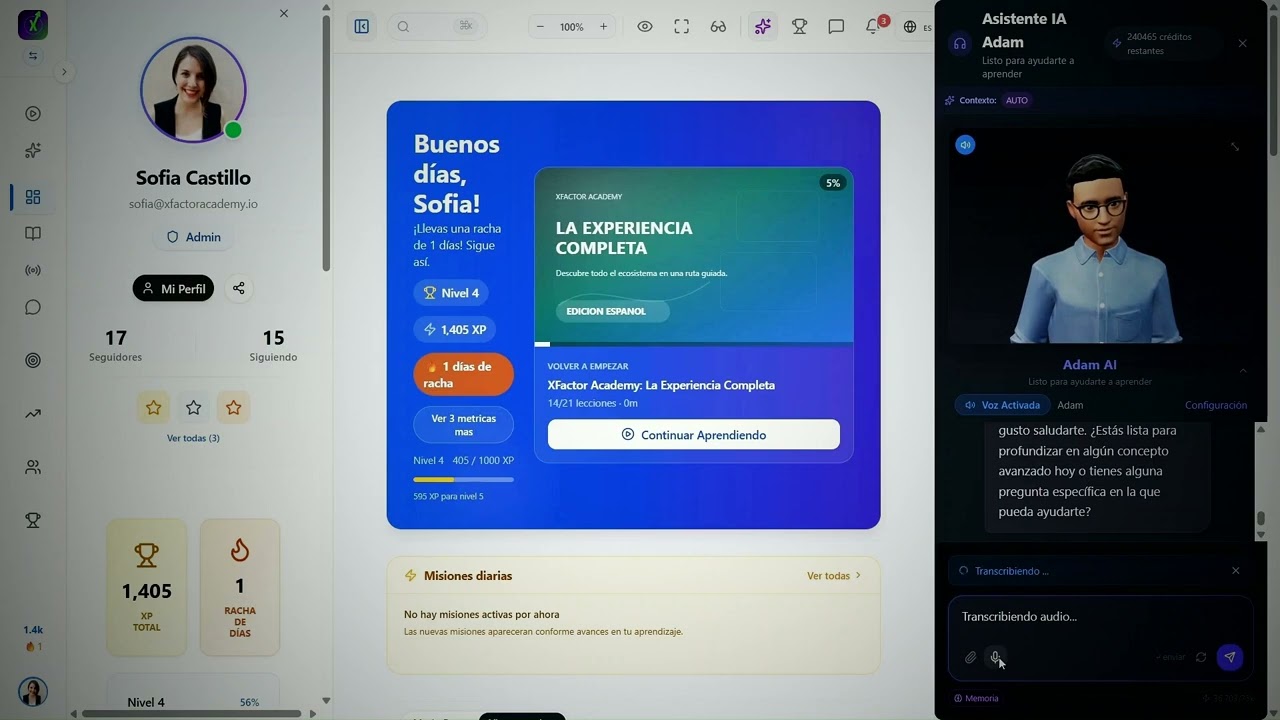Toggle the eye visibility mode

point(645,27)
